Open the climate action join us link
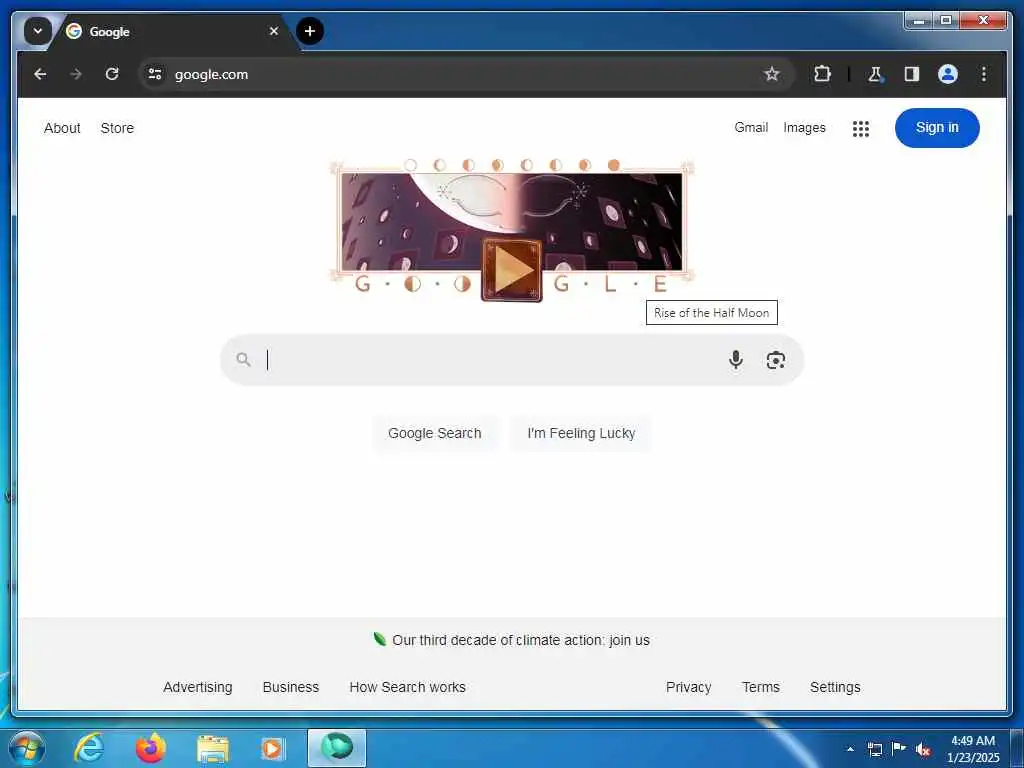Viewport: 1024px width, 768px height. [x=520, y=640]
